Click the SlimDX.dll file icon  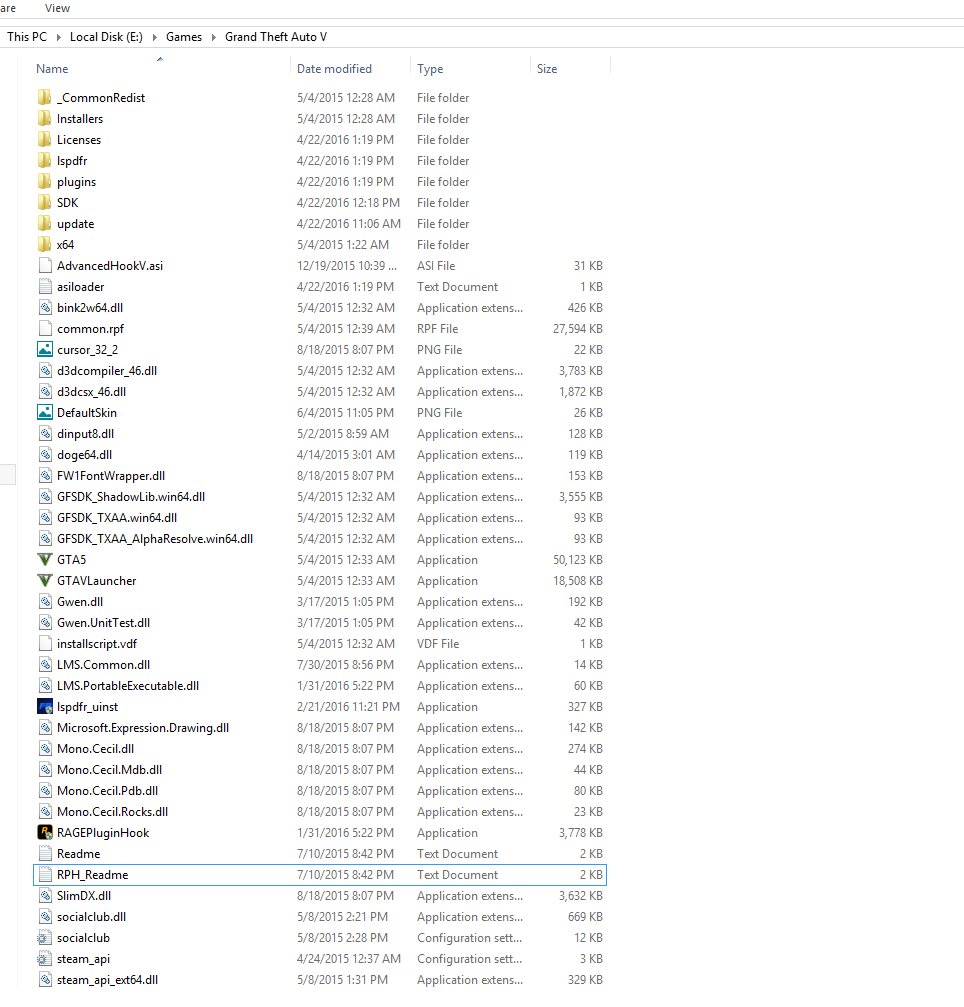[45, 895]
